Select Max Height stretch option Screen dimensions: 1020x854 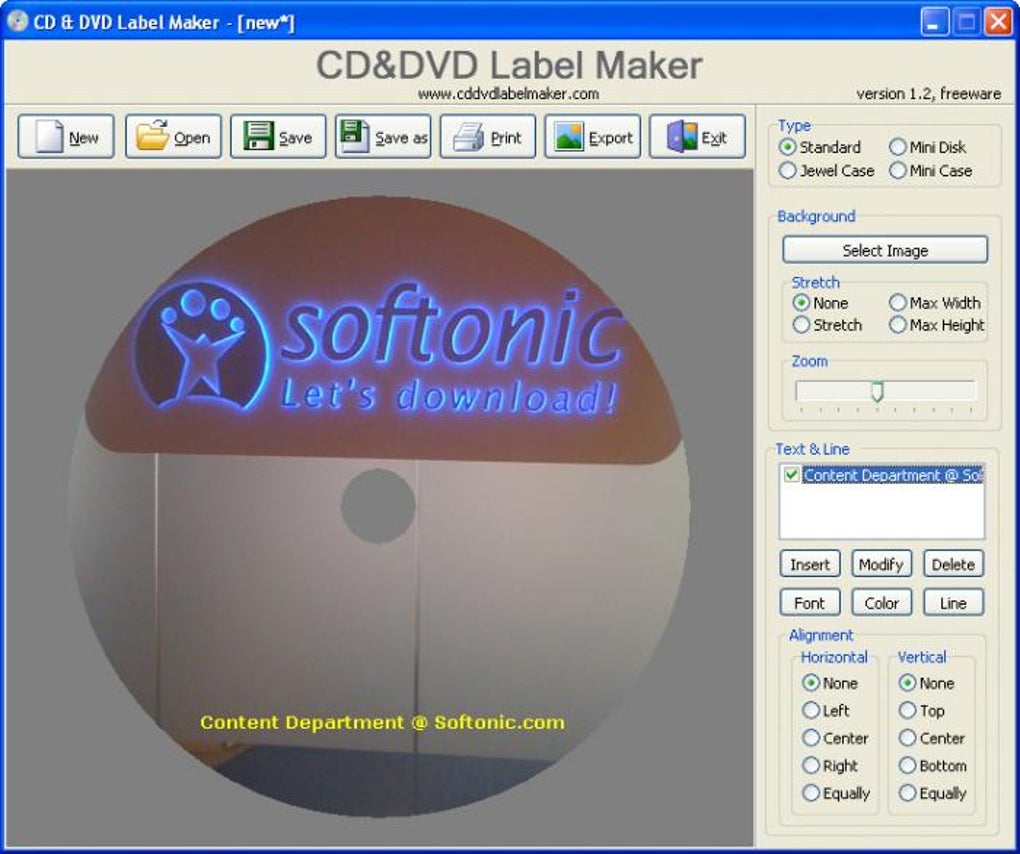pyautogui.click(x=898, y=325)
